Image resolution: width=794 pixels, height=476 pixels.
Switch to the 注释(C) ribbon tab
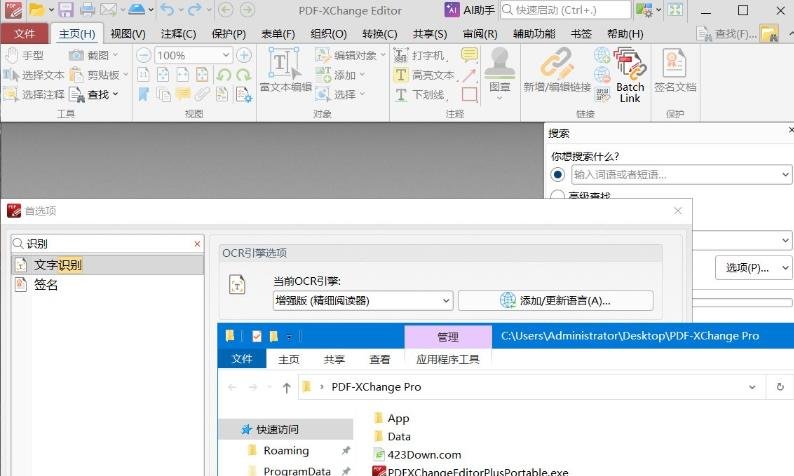point(178,33)
